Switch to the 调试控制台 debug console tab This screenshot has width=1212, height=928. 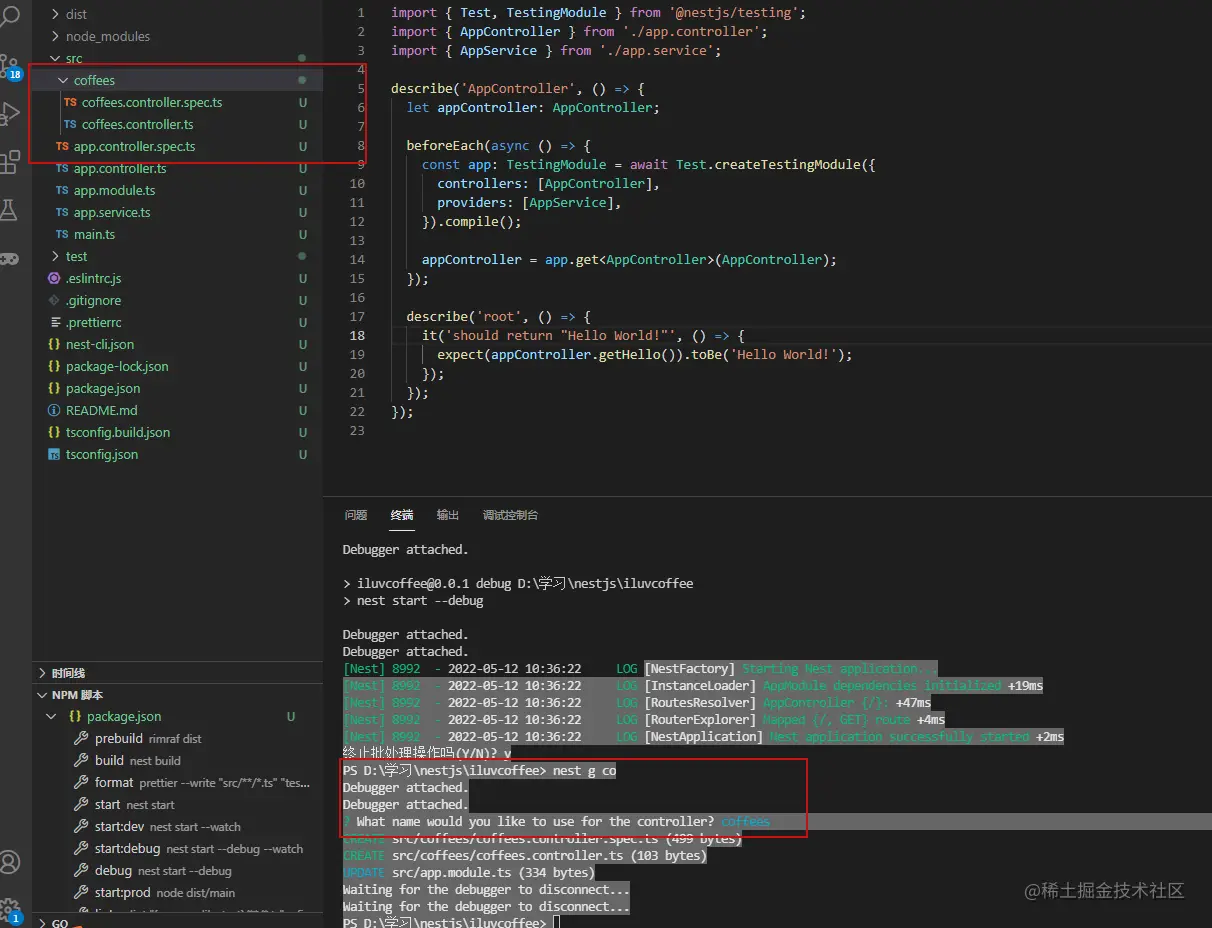[510, 515]
